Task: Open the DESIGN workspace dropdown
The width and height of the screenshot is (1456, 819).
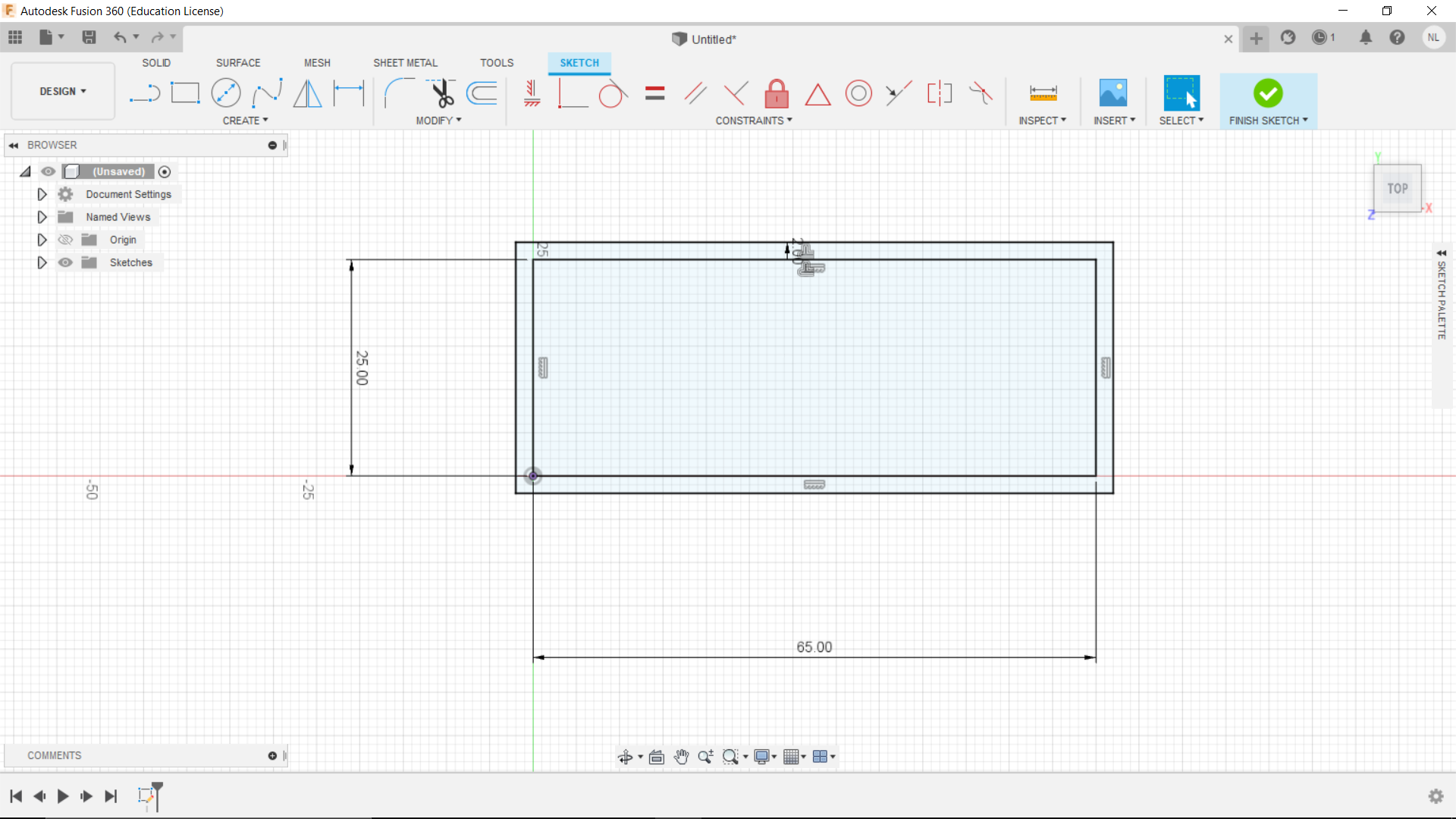Action: 63,91
